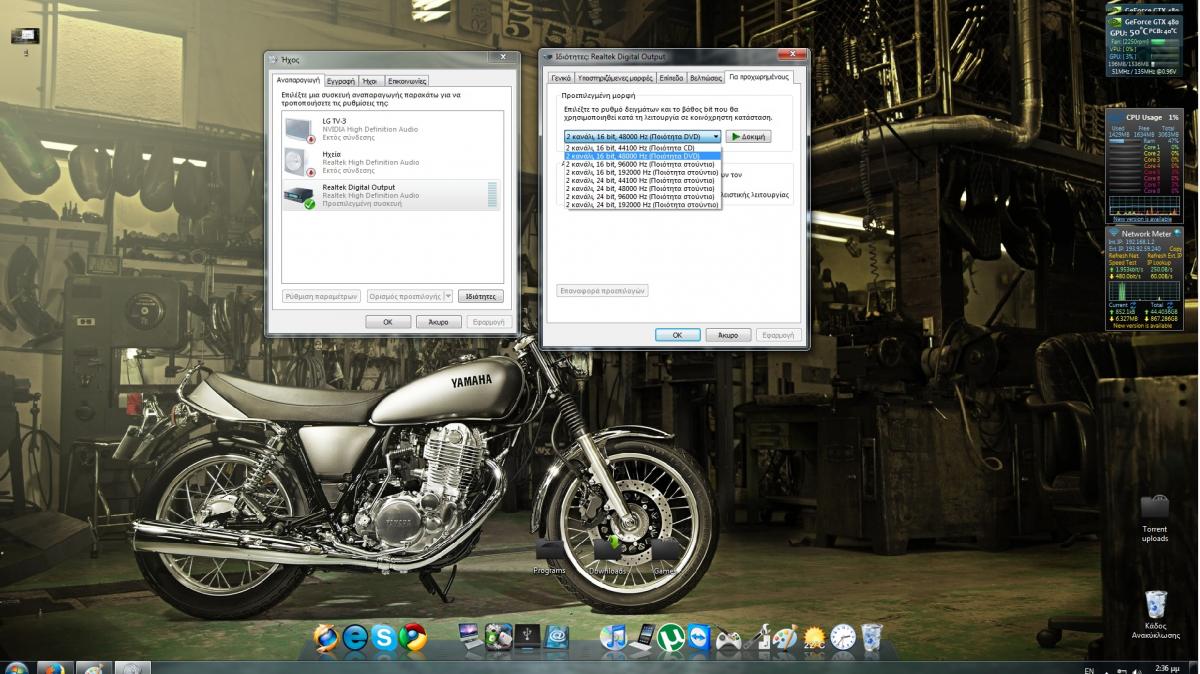The image size is (1200, 674).
Task: Open the iMac computer dock icon
Action: pos(470,636)
